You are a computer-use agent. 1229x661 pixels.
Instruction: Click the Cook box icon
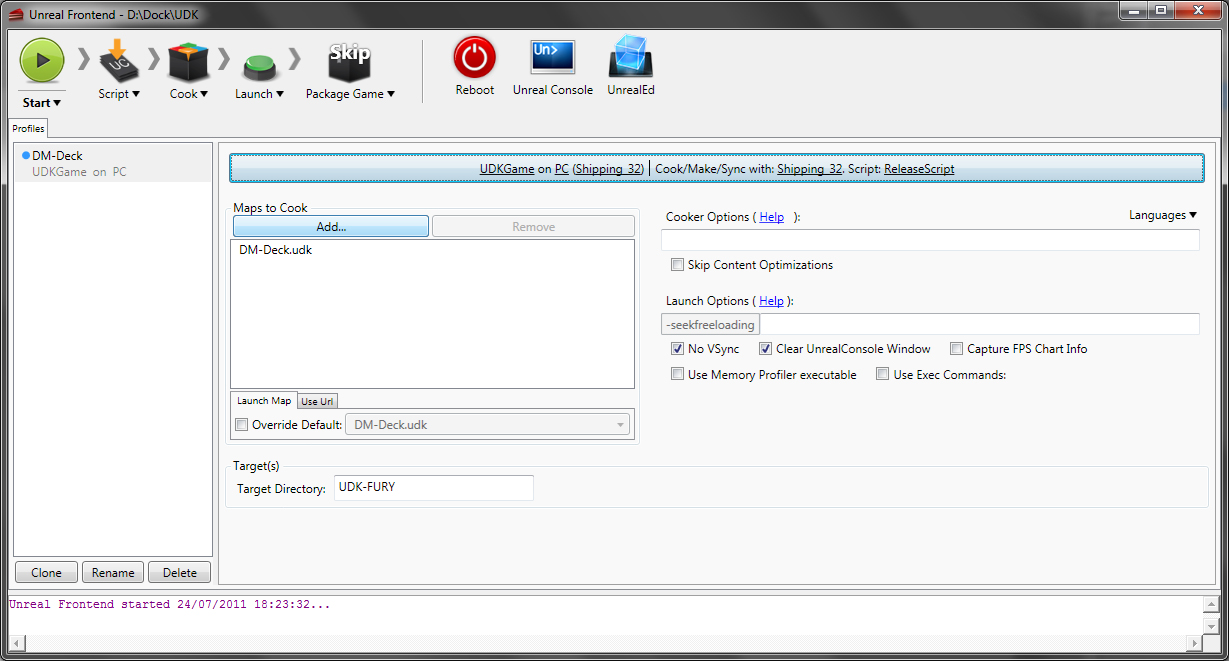click(x=188, y=62)
